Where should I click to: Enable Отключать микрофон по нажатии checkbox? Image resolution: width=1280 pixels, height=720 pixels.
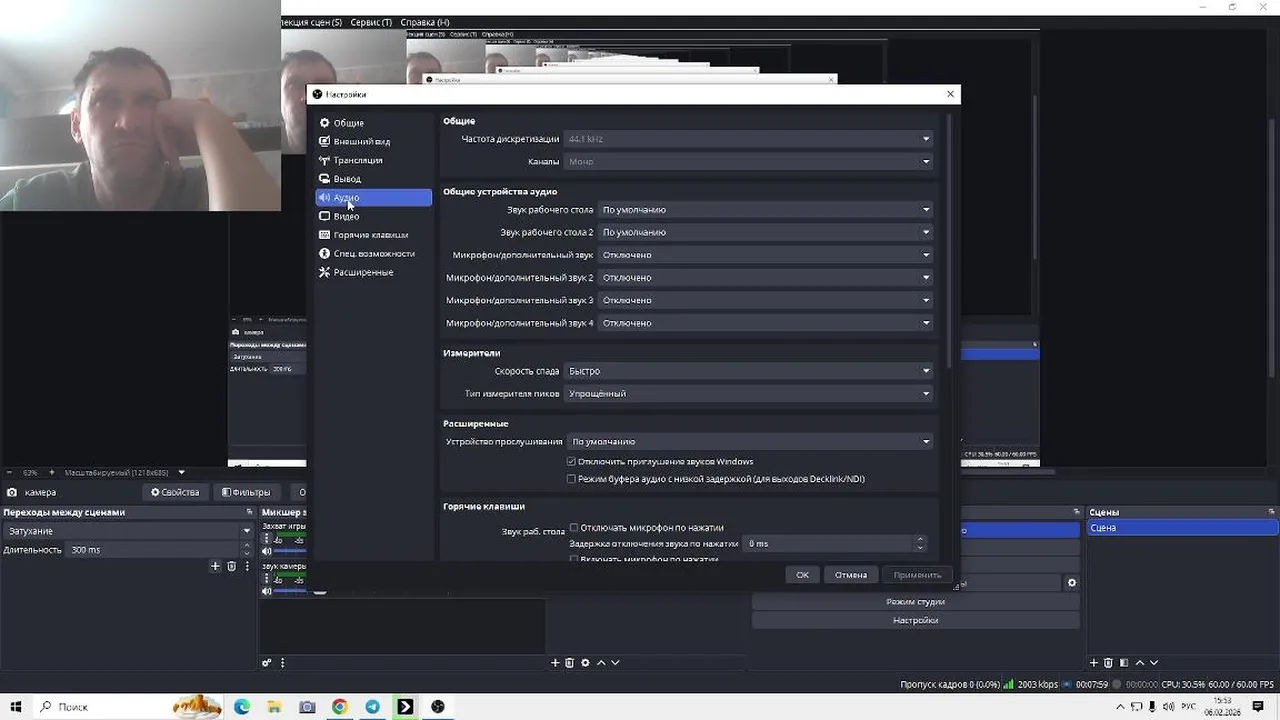pyautogui.click(x=574, y=528)
